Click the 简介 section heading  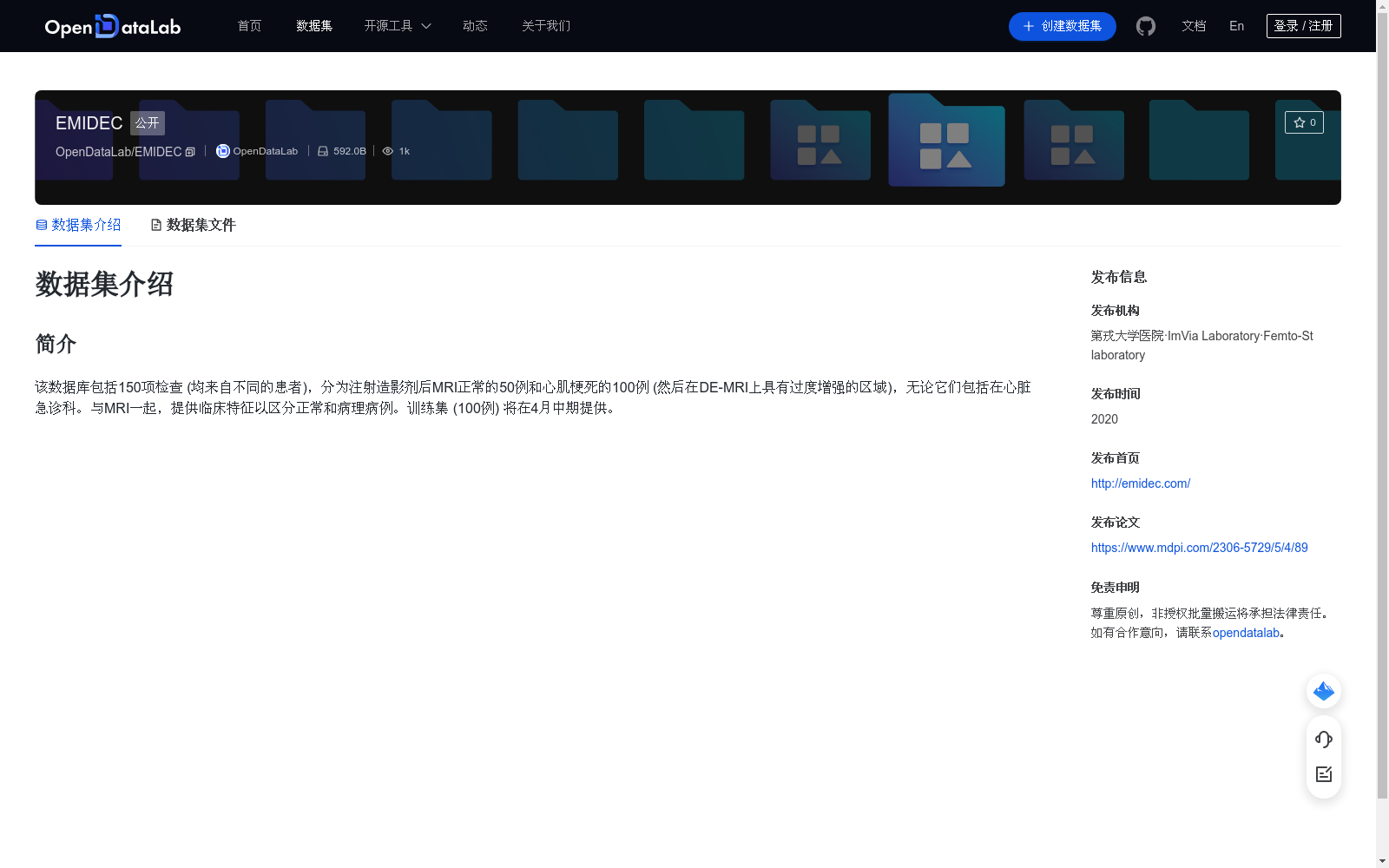tap(56, 344)
